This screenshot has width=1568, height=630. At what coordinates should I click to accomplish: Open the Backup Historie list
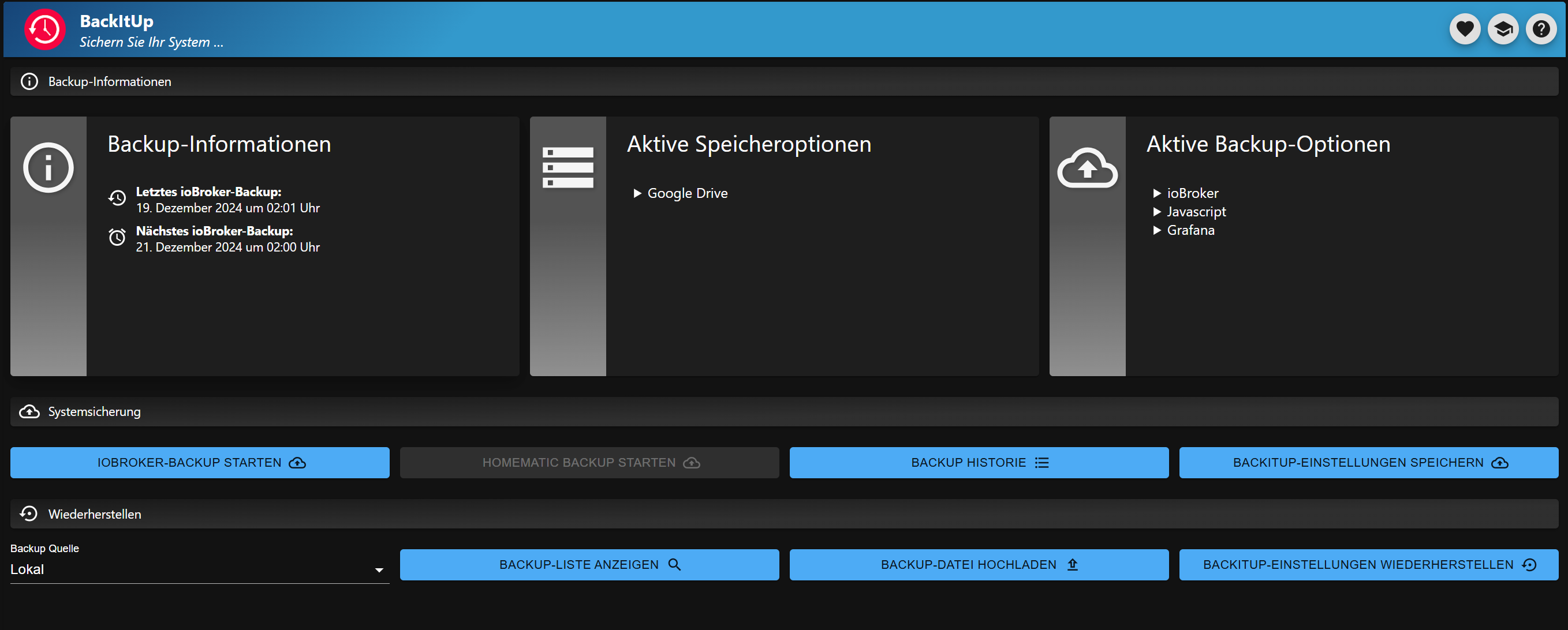pos(978,462)
